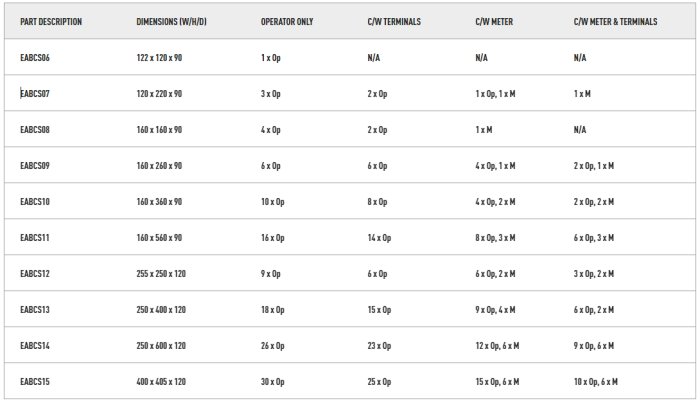Viewport: 700px width, 403px height.
Task: Click the C/W METER & TERMINALS header
Action: (x=615, y=21)
